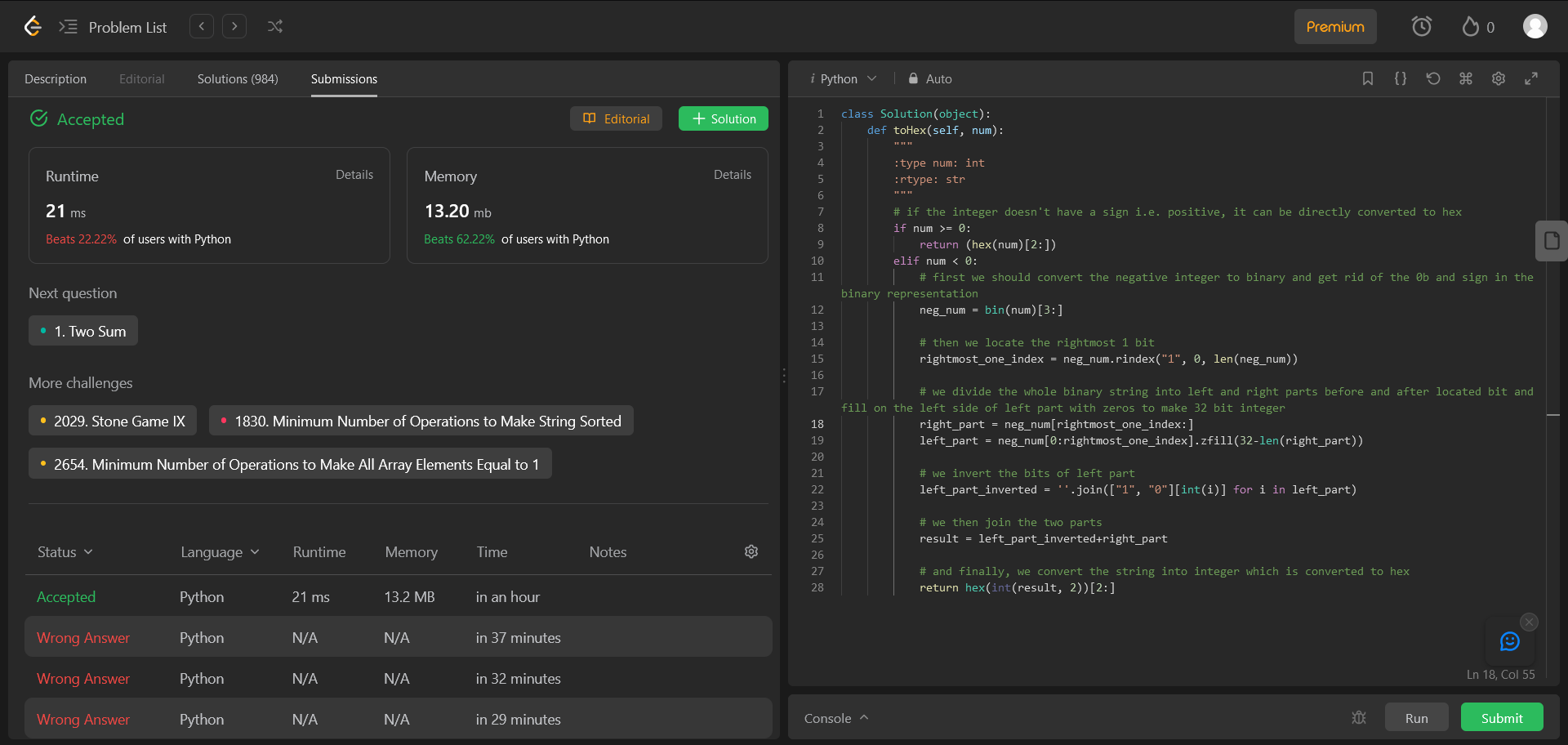Toggle the Auto indent lock

(929, 78)
